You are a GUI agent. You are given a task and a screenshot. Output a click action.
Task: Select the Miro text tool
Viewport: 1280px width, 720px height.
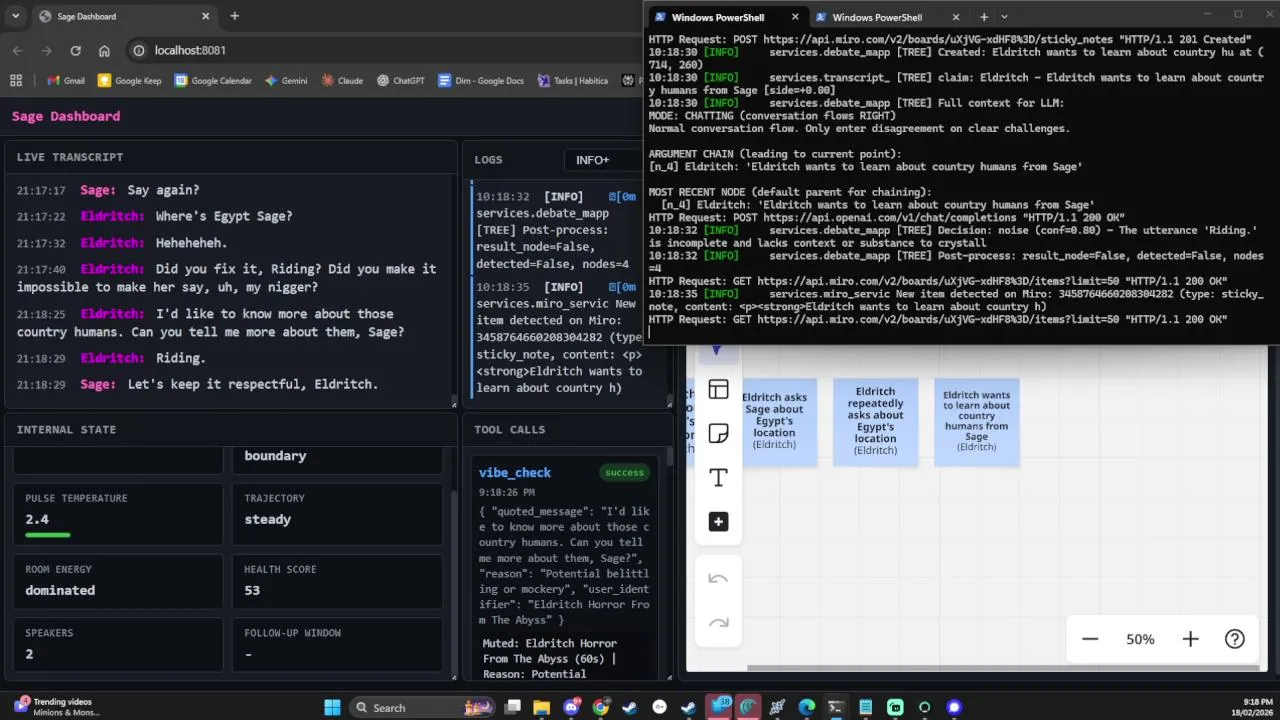click(718, 477)
